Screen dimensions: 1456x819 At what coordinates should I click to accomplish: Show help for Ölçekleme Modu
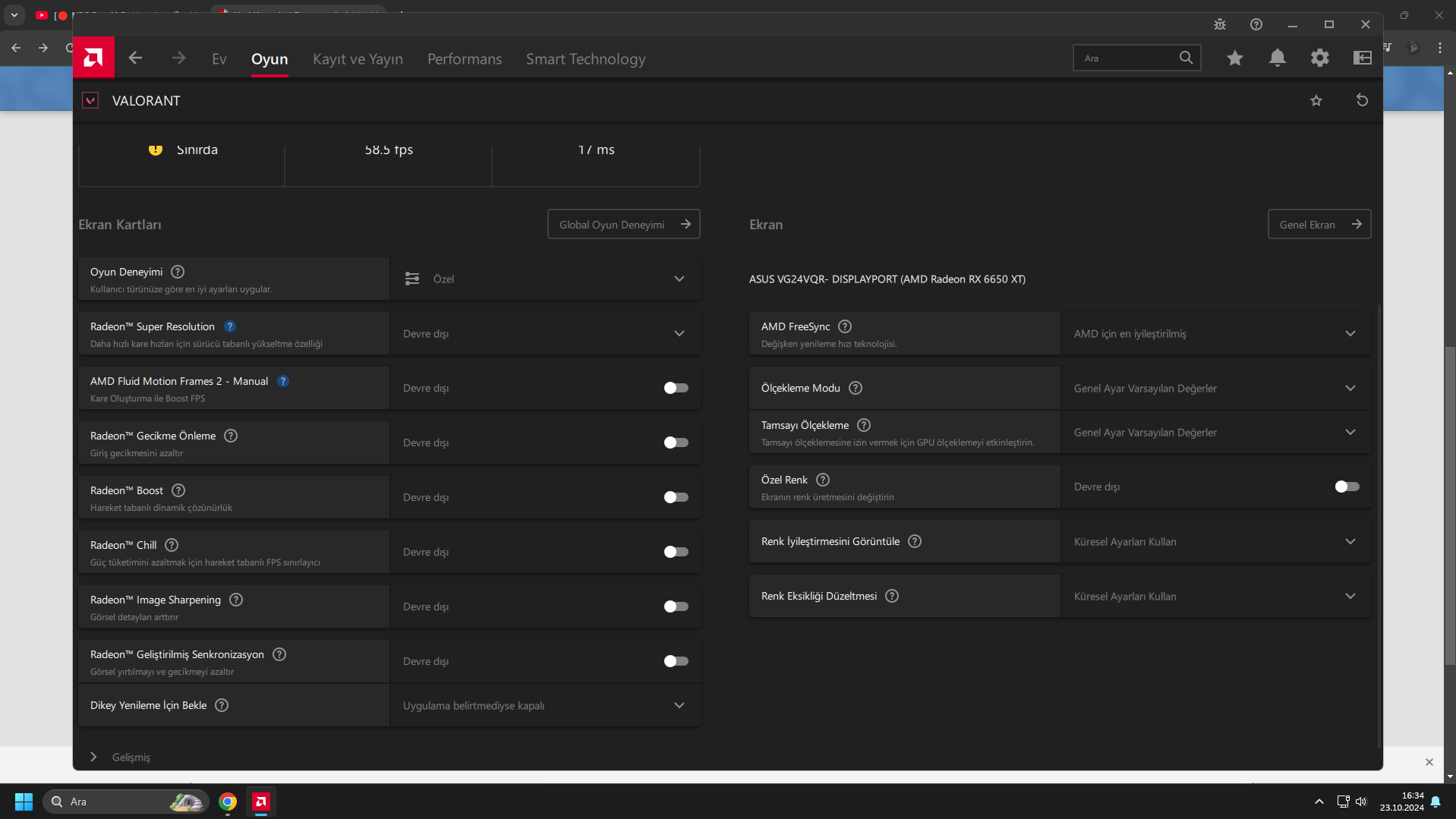(856, 388)
